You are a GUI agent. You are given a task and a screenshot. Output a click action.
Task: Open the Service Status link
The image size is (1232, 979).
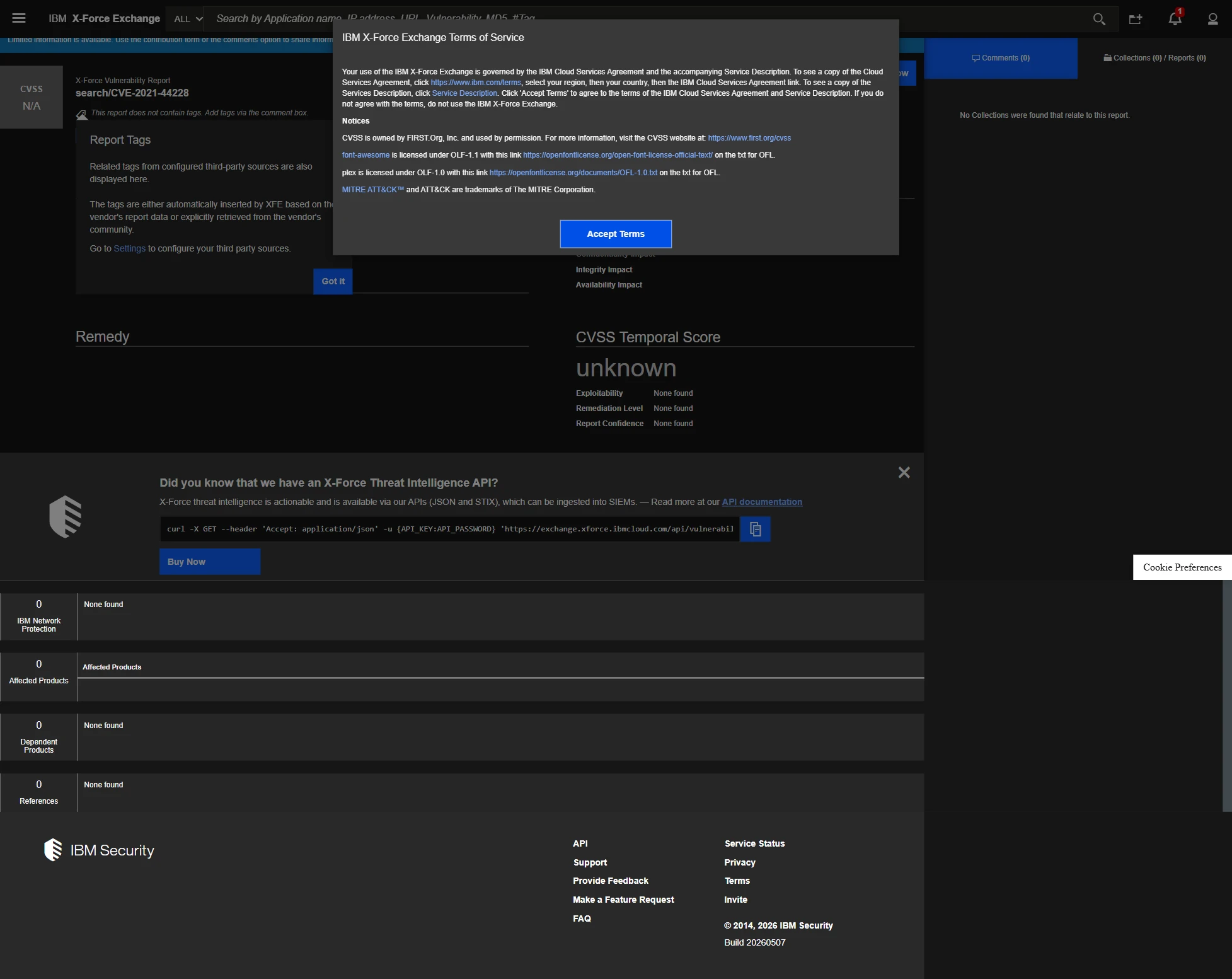point(754,843)
